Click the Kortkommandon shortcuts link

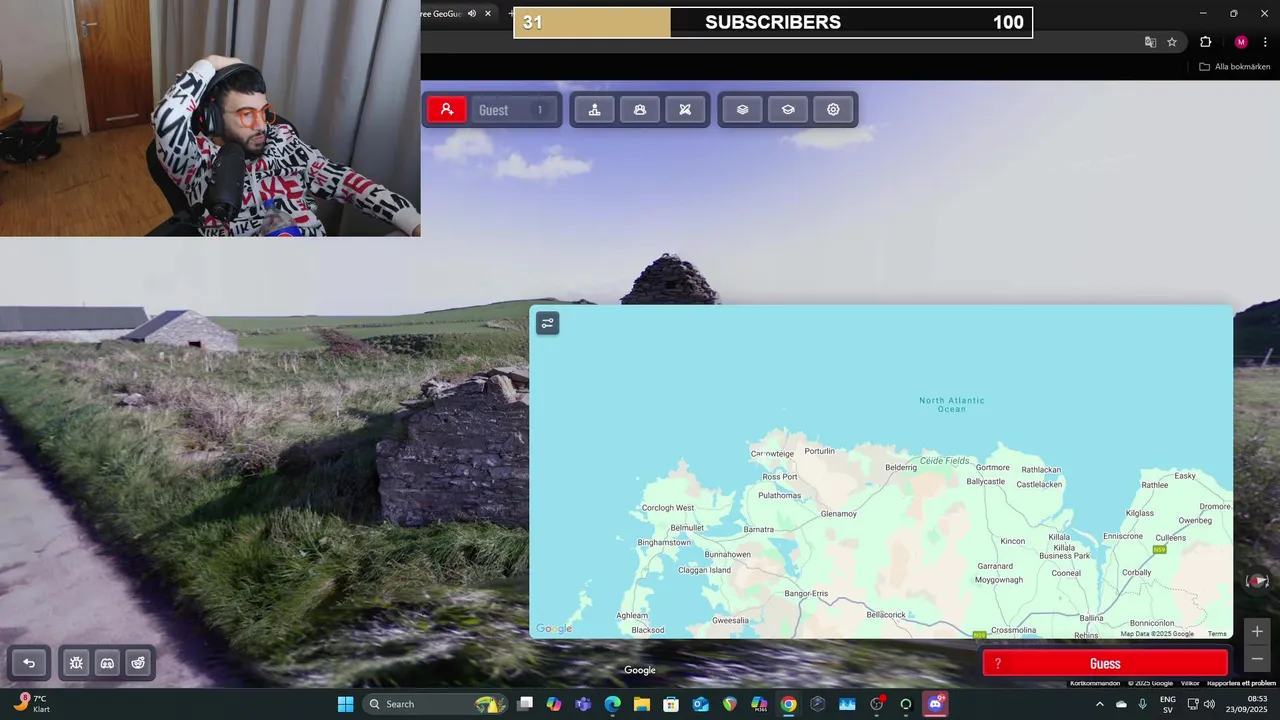pos(1096,683)
